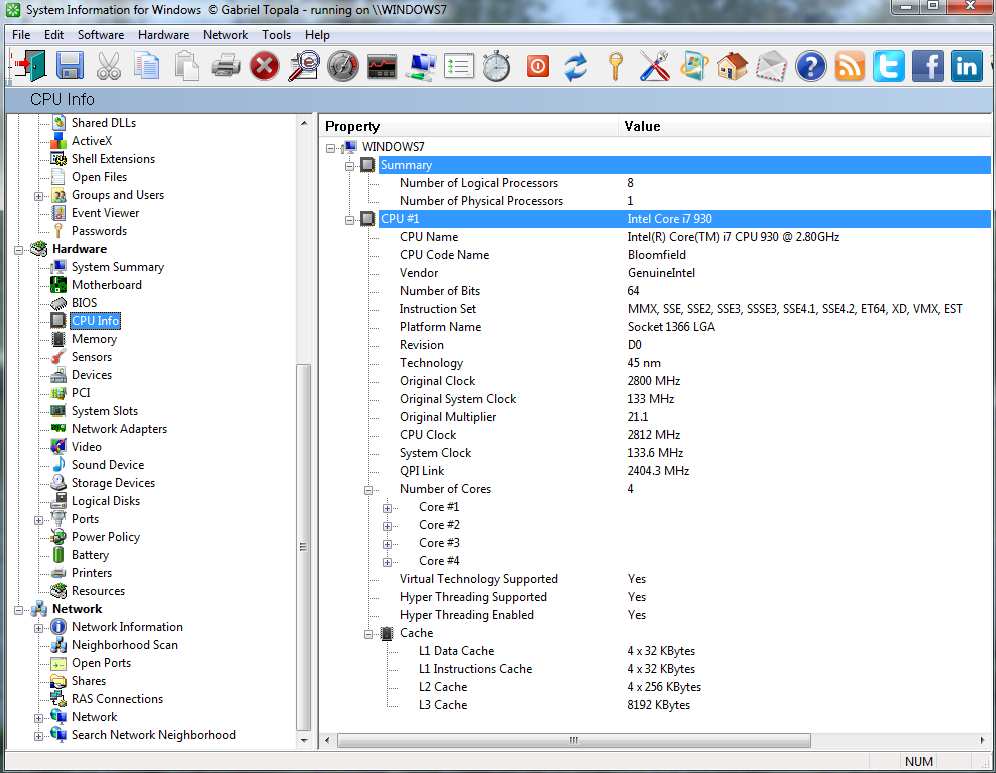Click the green checklist icon
996x773 pixels.
pyautogui.click(x=459, y=66)
